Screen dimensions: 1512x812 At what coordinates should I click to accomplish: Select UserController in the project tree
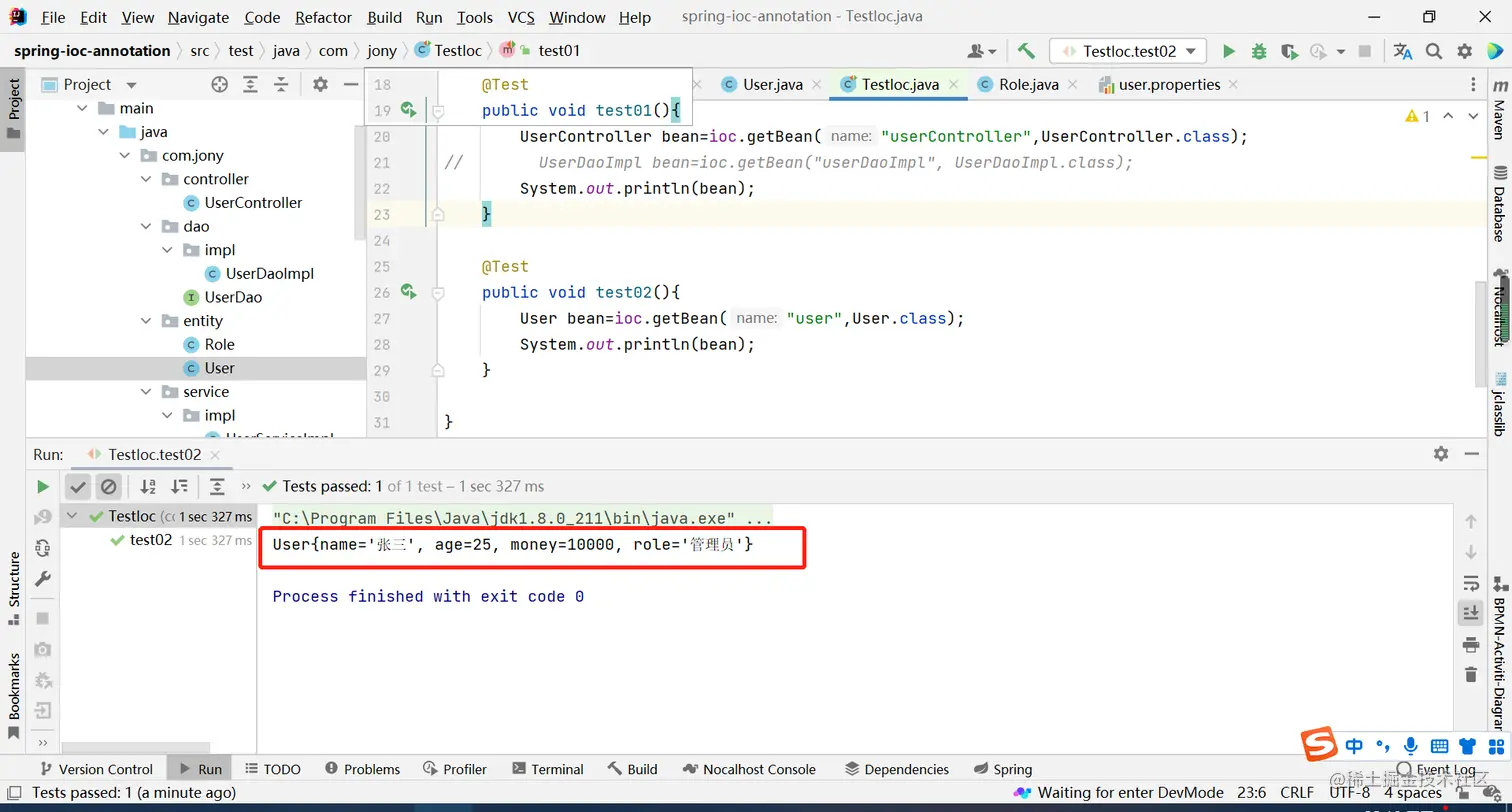click(x=253, y=203)
